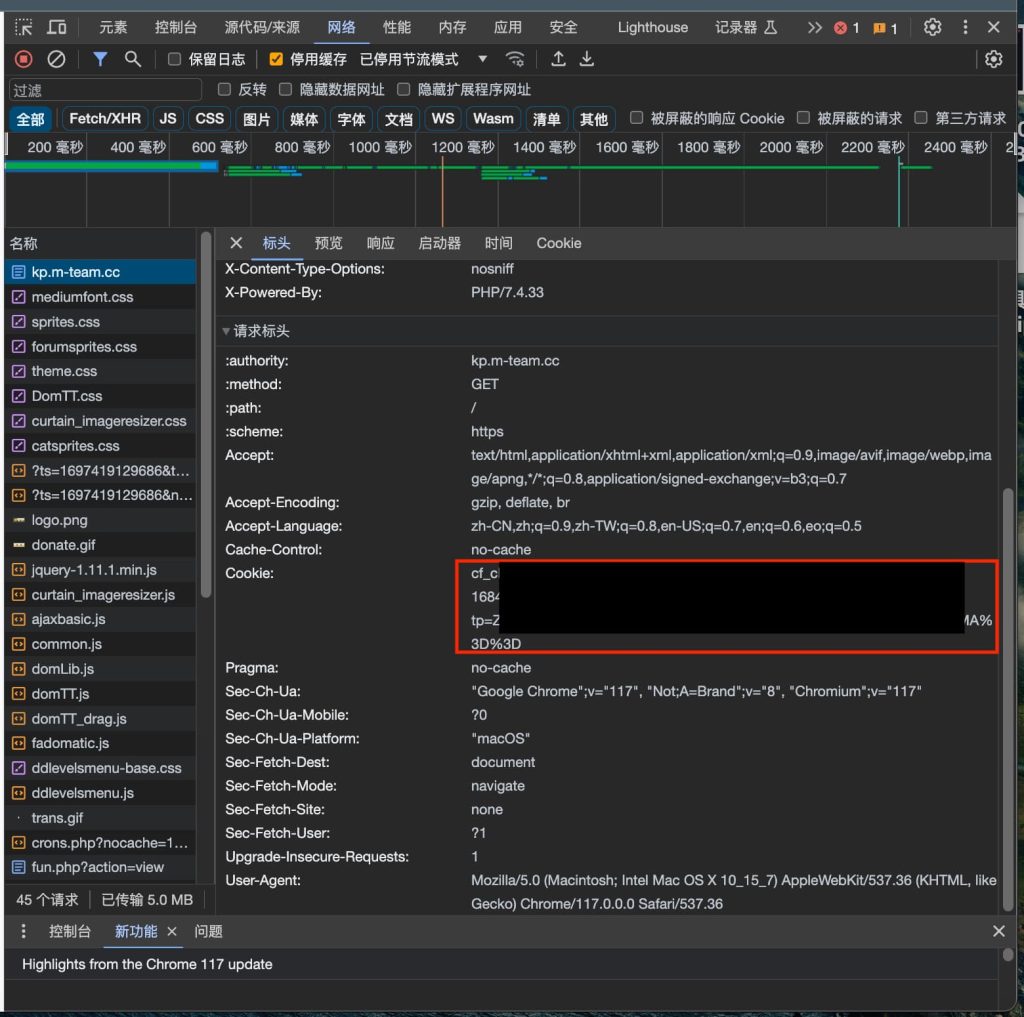1024x1017 pixels.
Task: Enable the 保留日志 checkbox
Action: (175, 60)
